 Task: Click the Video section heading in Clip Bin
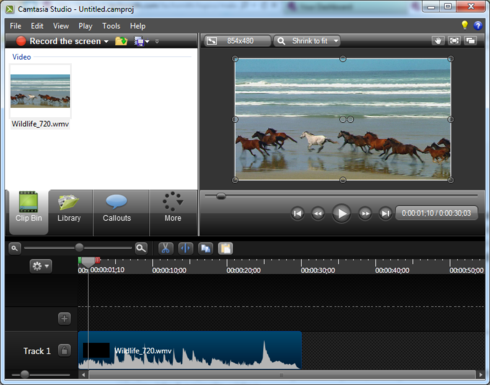pyautogui.click(x=22, y=57)
